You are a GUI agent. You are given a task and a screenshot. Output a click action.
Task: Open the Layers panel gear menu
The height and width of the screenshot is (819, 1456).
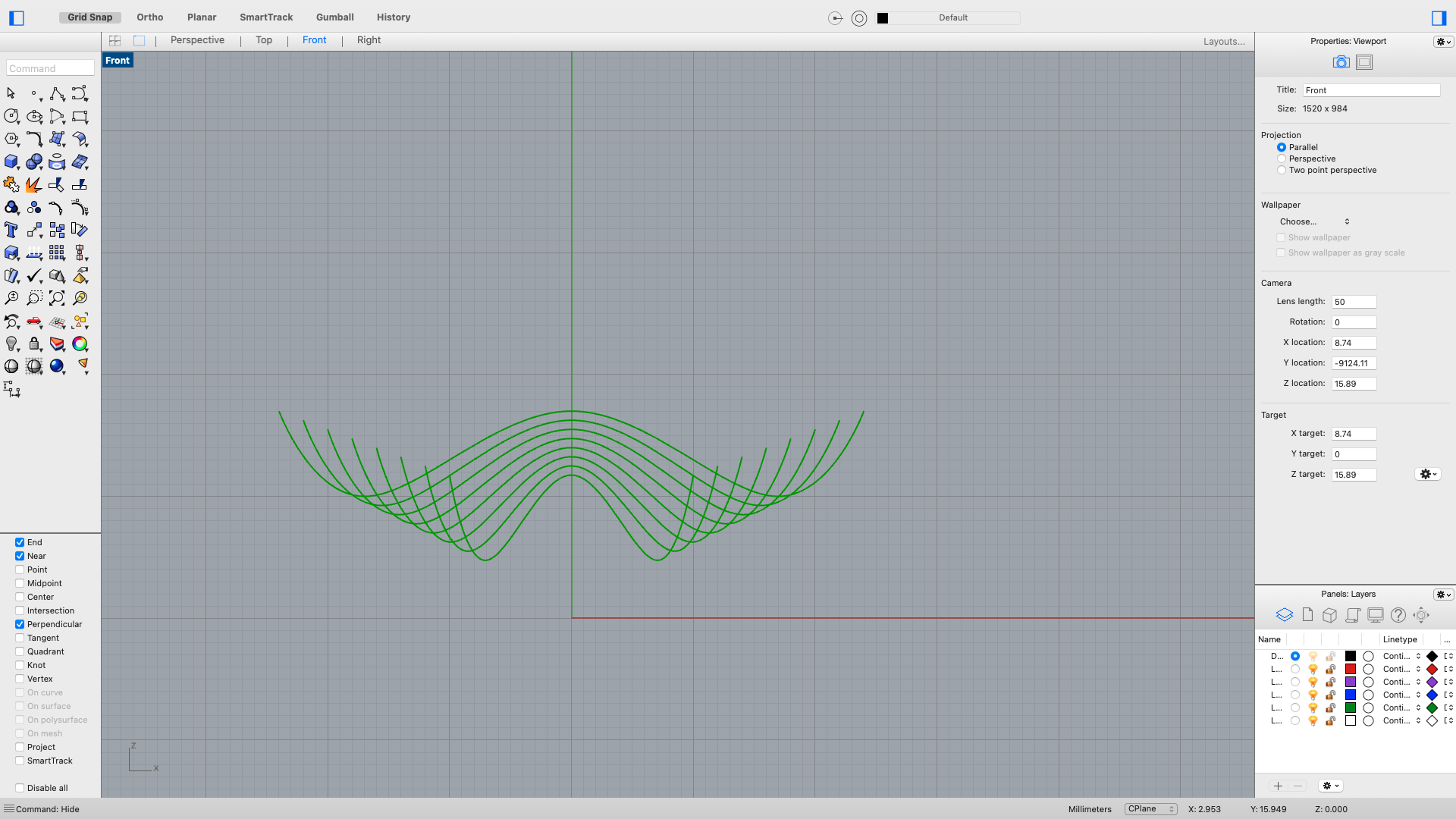point(1442,594)
